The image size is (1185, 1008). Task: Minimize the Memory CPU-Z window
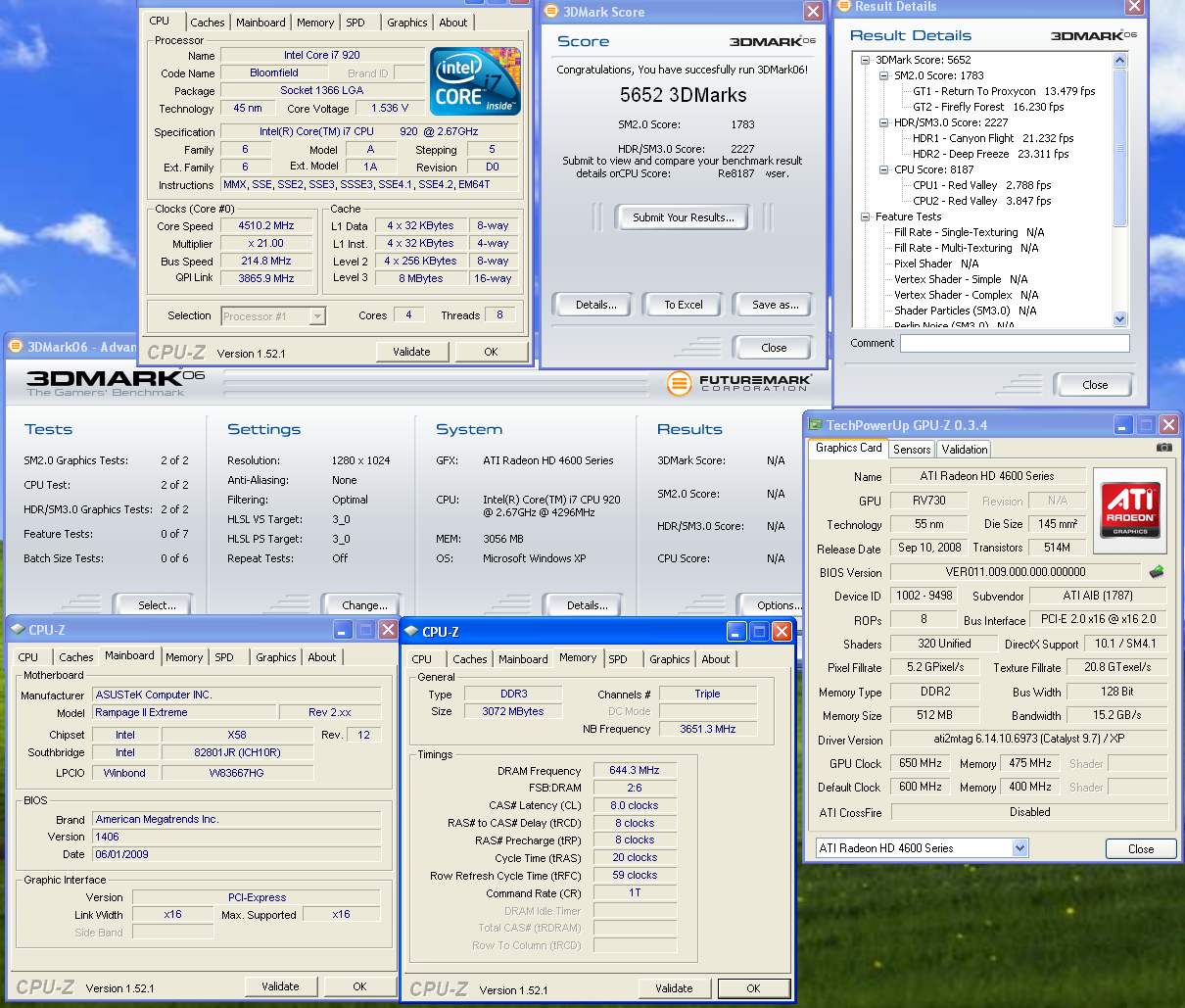coord(735,632)
